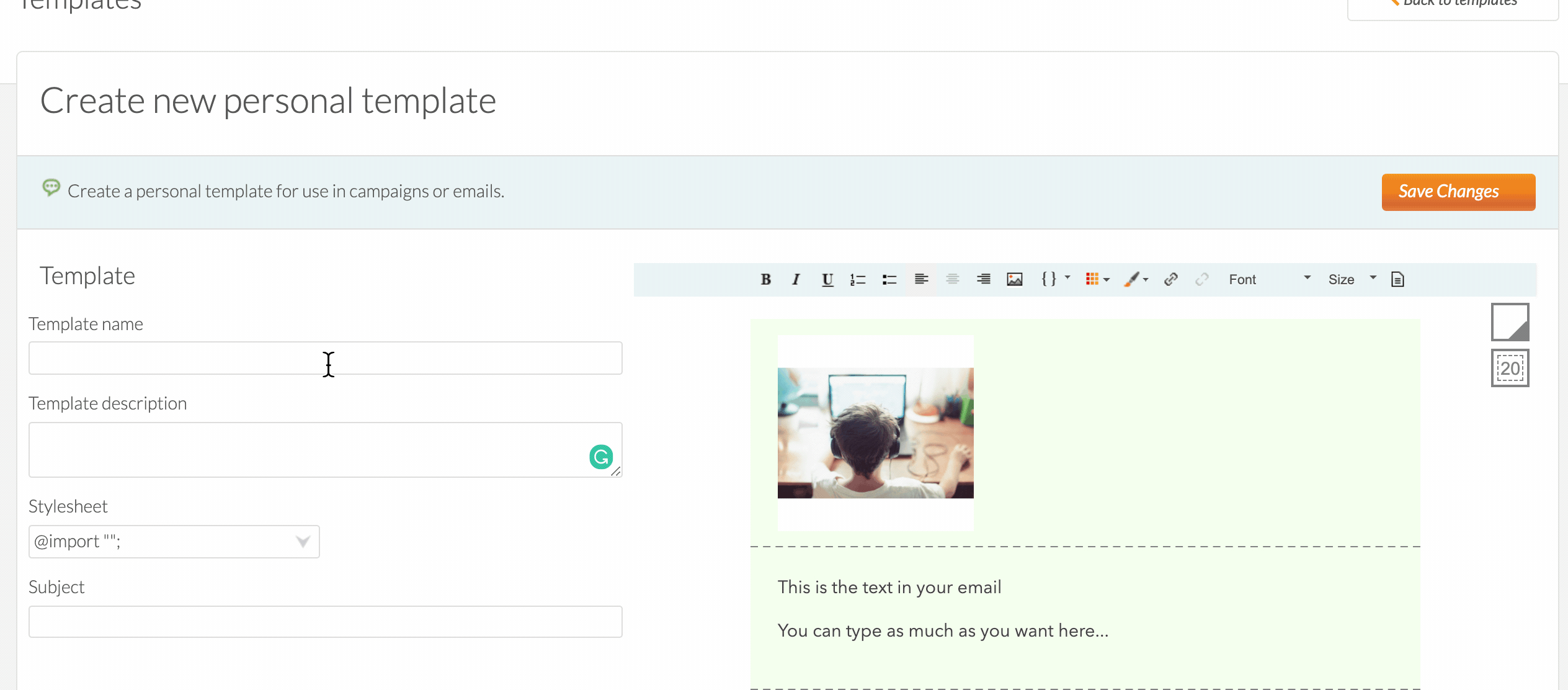The image size is (1568, 690).
Task: Open the Stylesheet dropdown
Action: [174, 542]
